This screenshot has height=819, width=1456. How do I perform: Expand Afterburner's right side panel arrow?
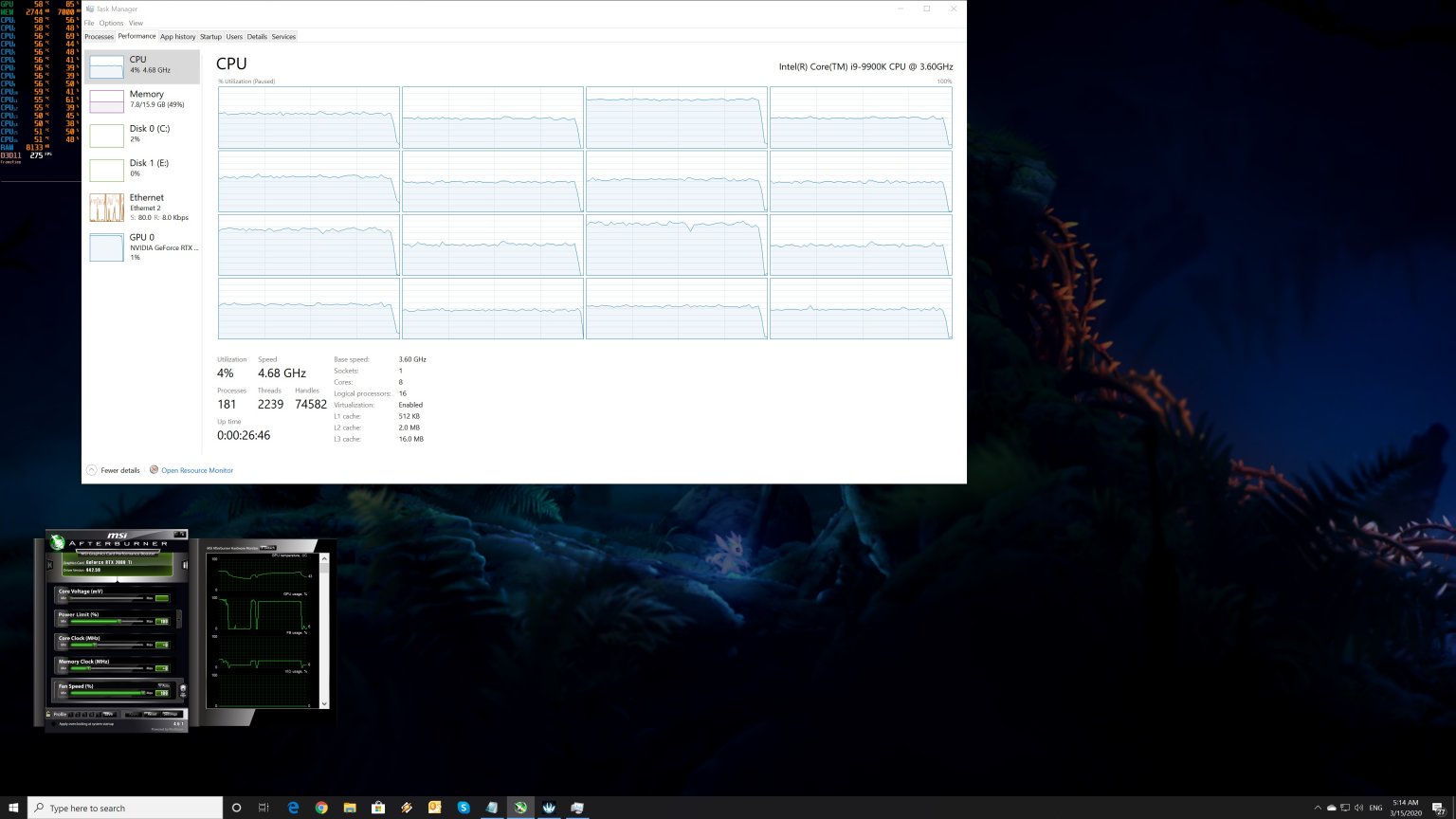click(x=186, y=564)
